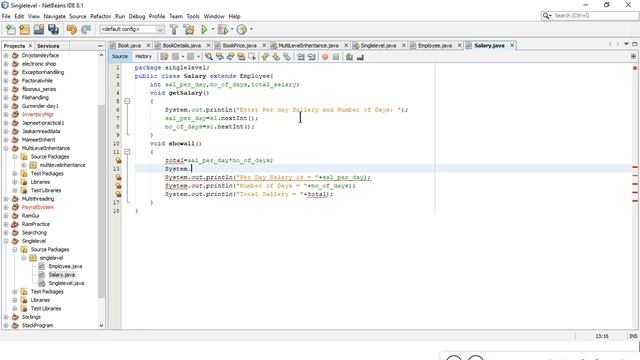
Task: Click the Shift Line Right icon
Action: [x=311, y=57]
